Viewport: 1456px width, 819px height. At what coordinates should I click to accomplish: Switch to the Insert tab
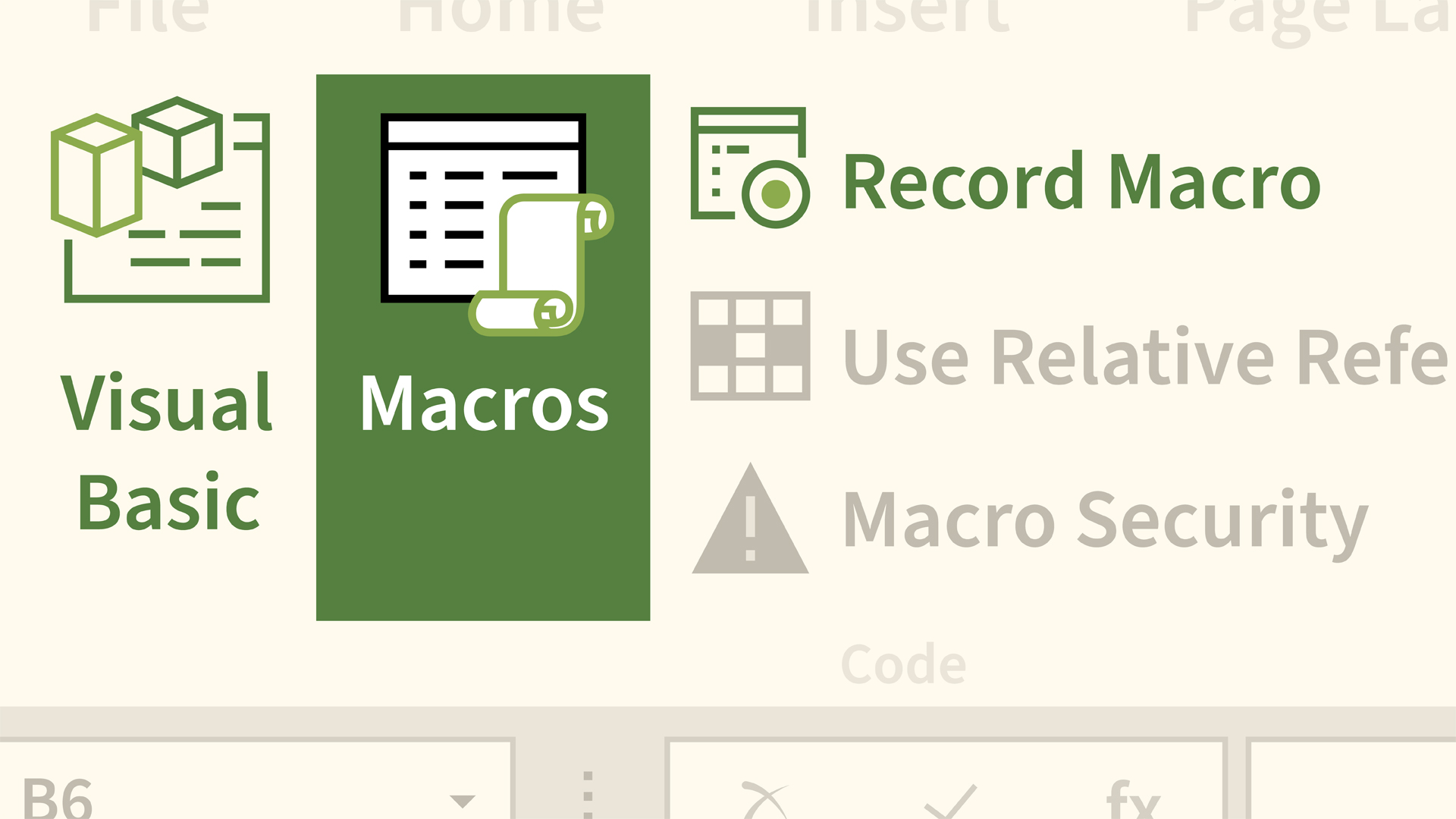coord(908,15)
